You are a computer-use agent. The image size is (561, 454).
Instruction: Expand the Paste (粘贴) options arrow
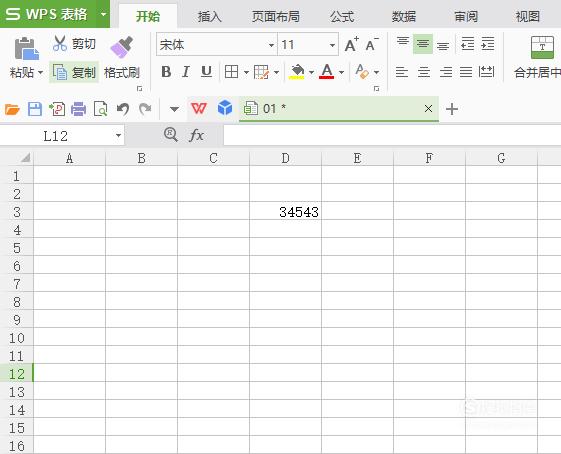[x=40, y=73]
